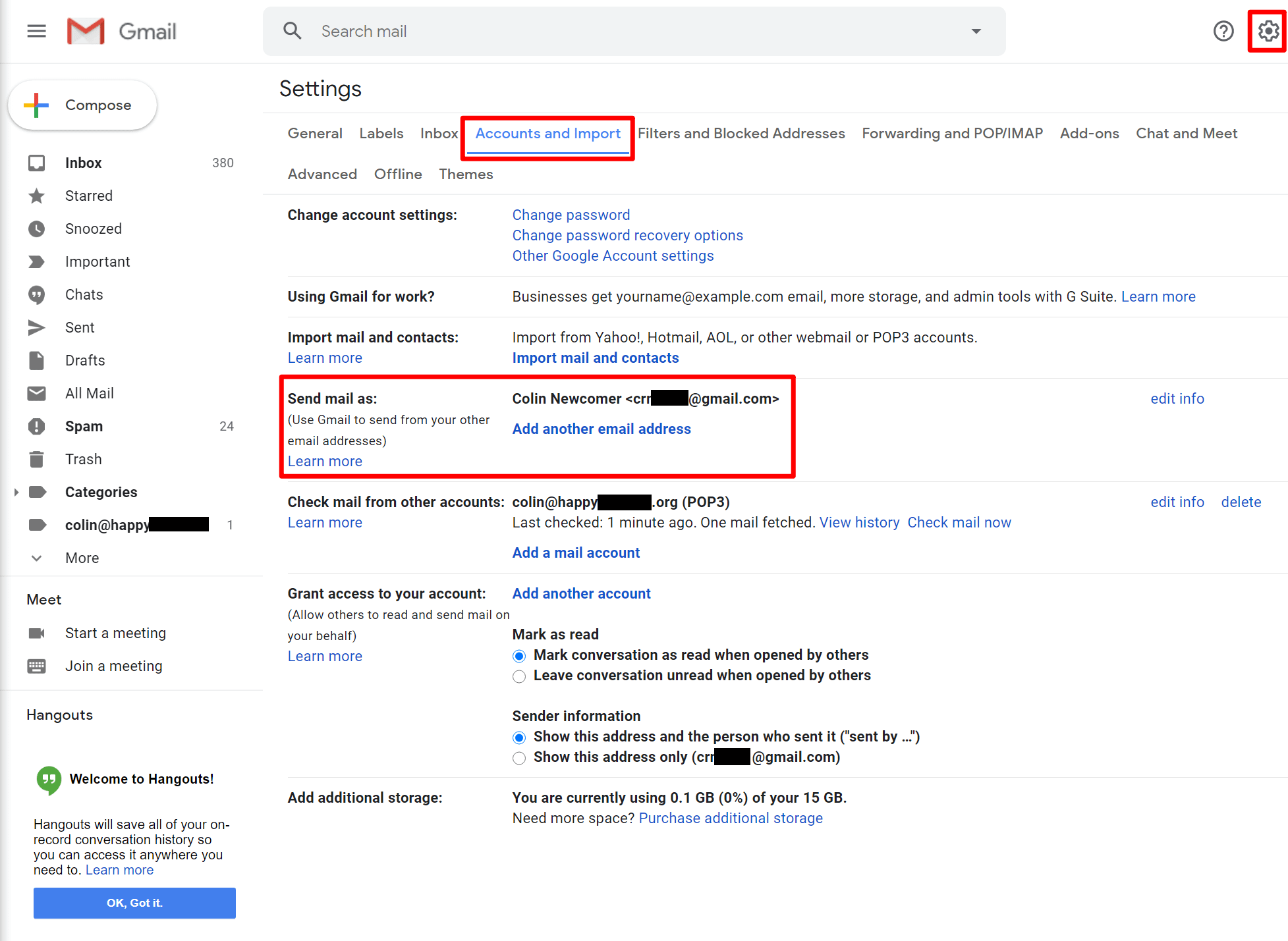Open the Accounts and Import tab
The width and height of the screenshot is (1288, 941).
pyautogui.click(x=548, y=133)
